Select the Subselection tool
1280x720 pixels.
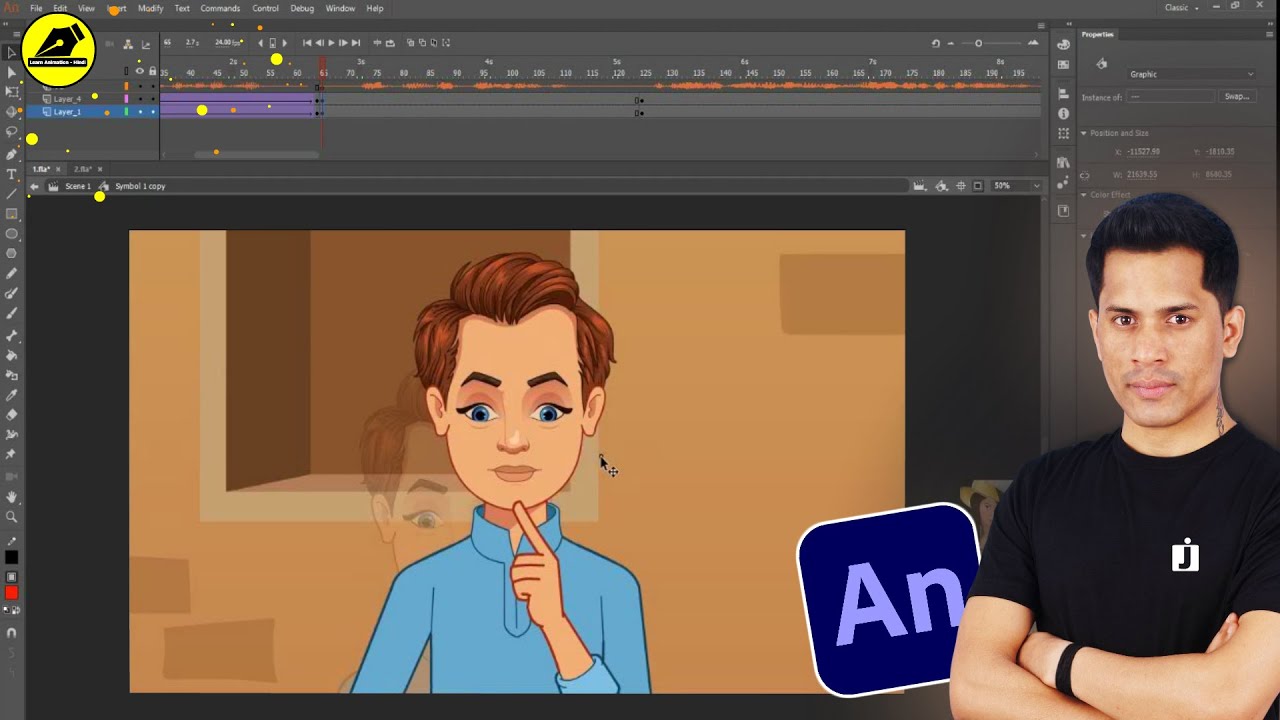11,72
